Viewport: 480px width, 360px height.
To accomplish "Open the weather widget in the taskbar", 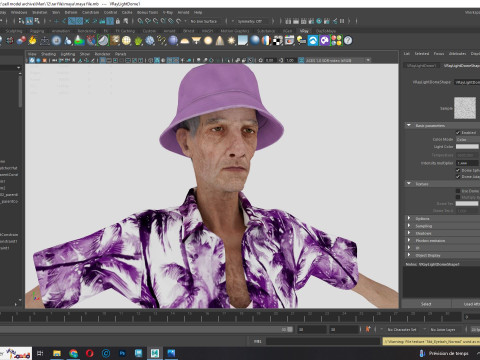I will (444, 353).
